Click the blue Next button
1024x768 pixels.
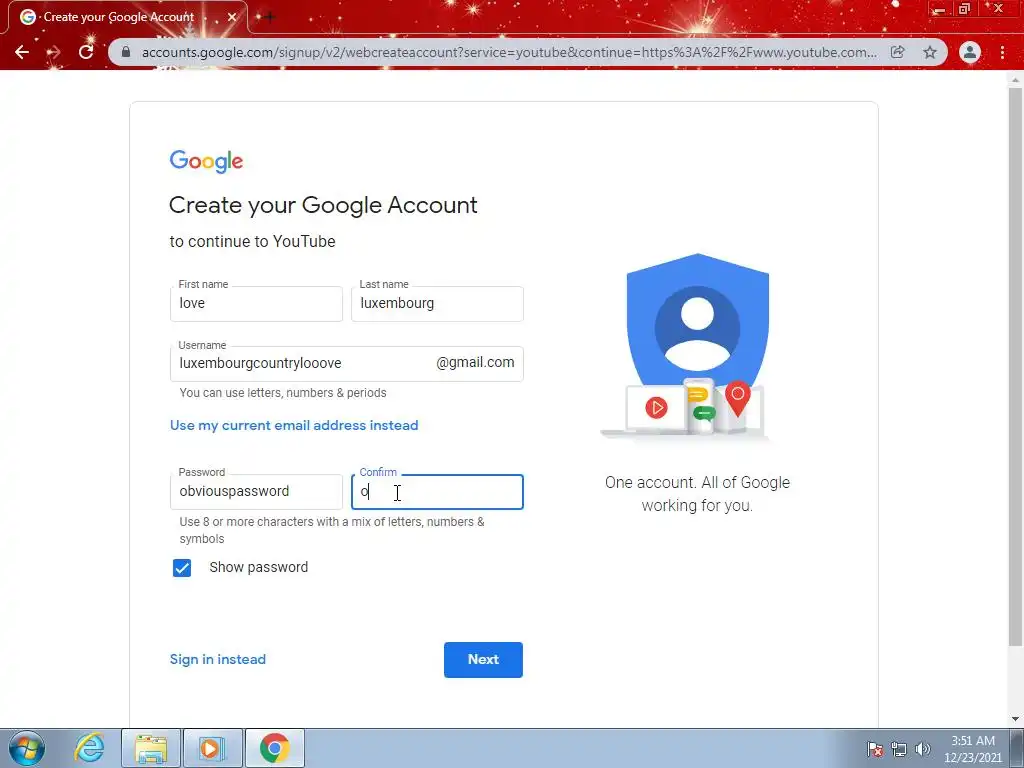483,660
